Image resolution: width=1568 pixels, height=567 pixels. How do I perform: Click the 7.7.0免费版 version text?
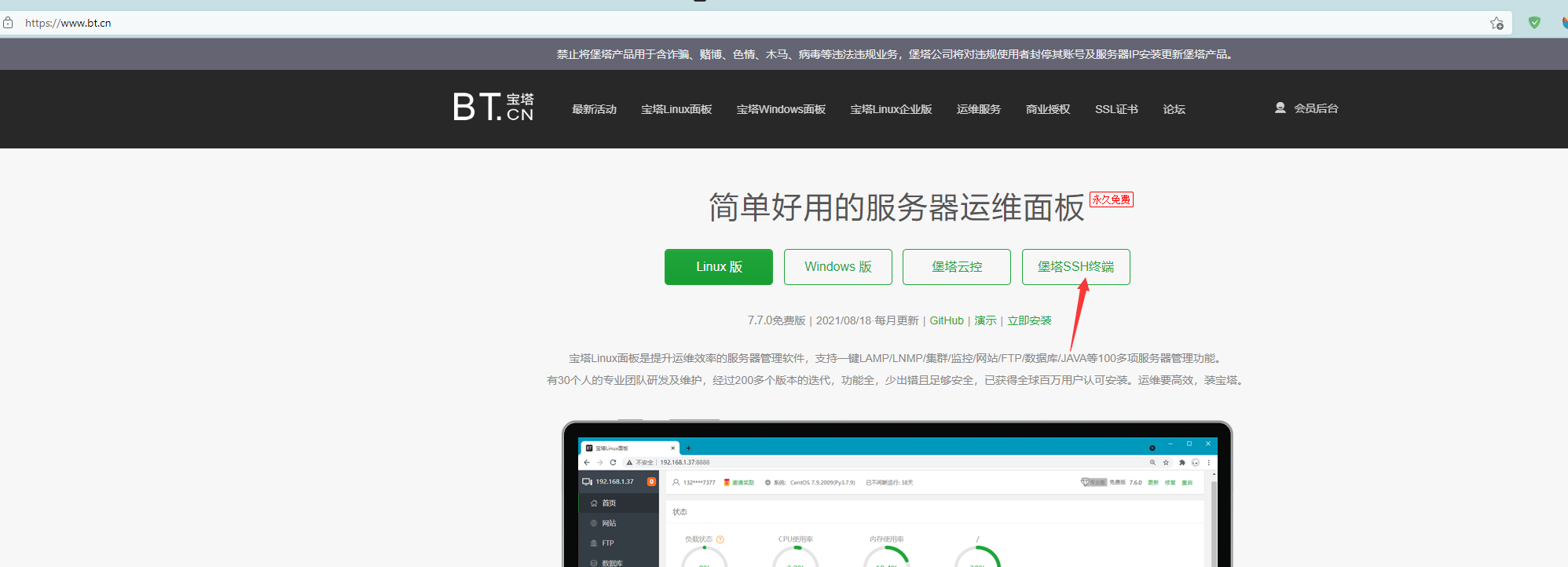point(776,320)
